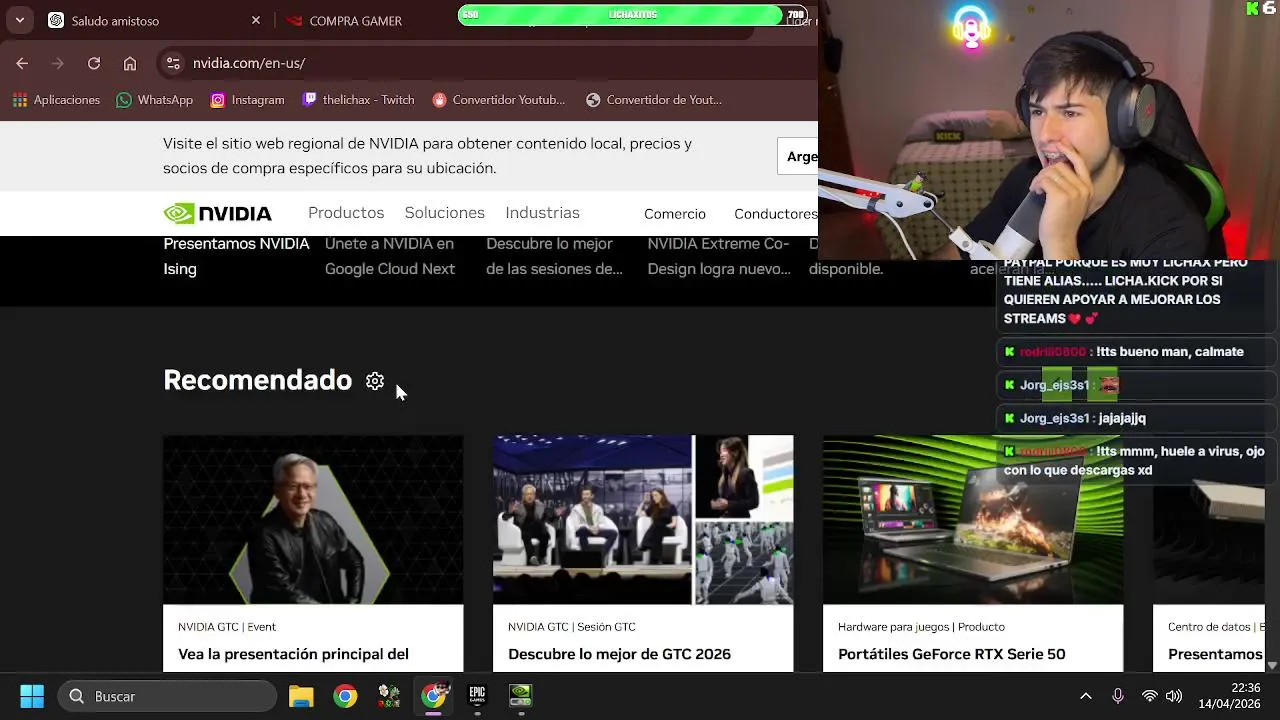
Task: Click Jorg_ejs3s1 chat message 'jajajajjq'
Action: (x=1136, y=418)
